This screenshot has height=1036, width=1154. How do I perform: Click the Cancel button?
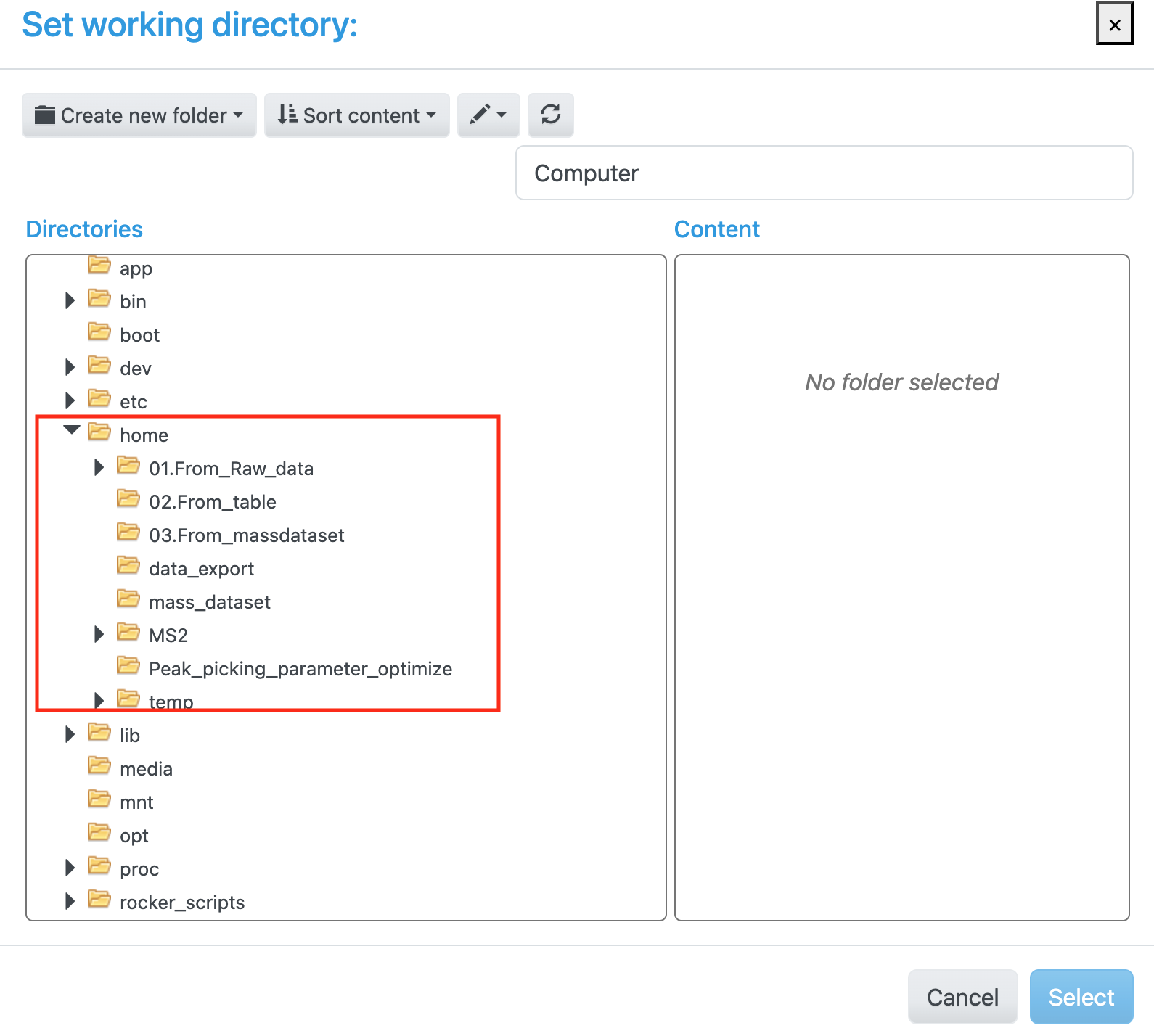[x=962, y=997]
